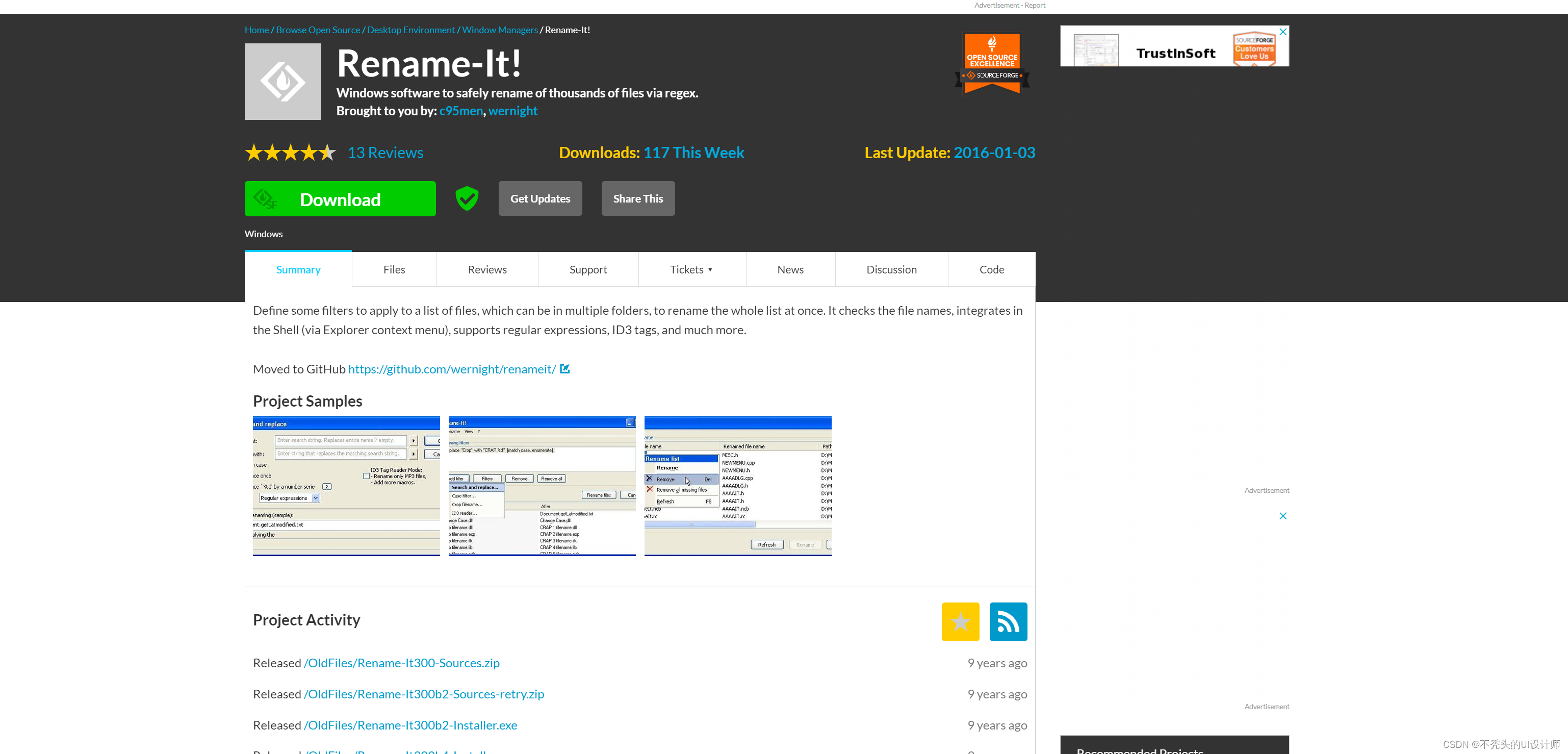Click 117 This Week downloads link
Viewport: 1568px width, 754px height.
tap(693, 153)
